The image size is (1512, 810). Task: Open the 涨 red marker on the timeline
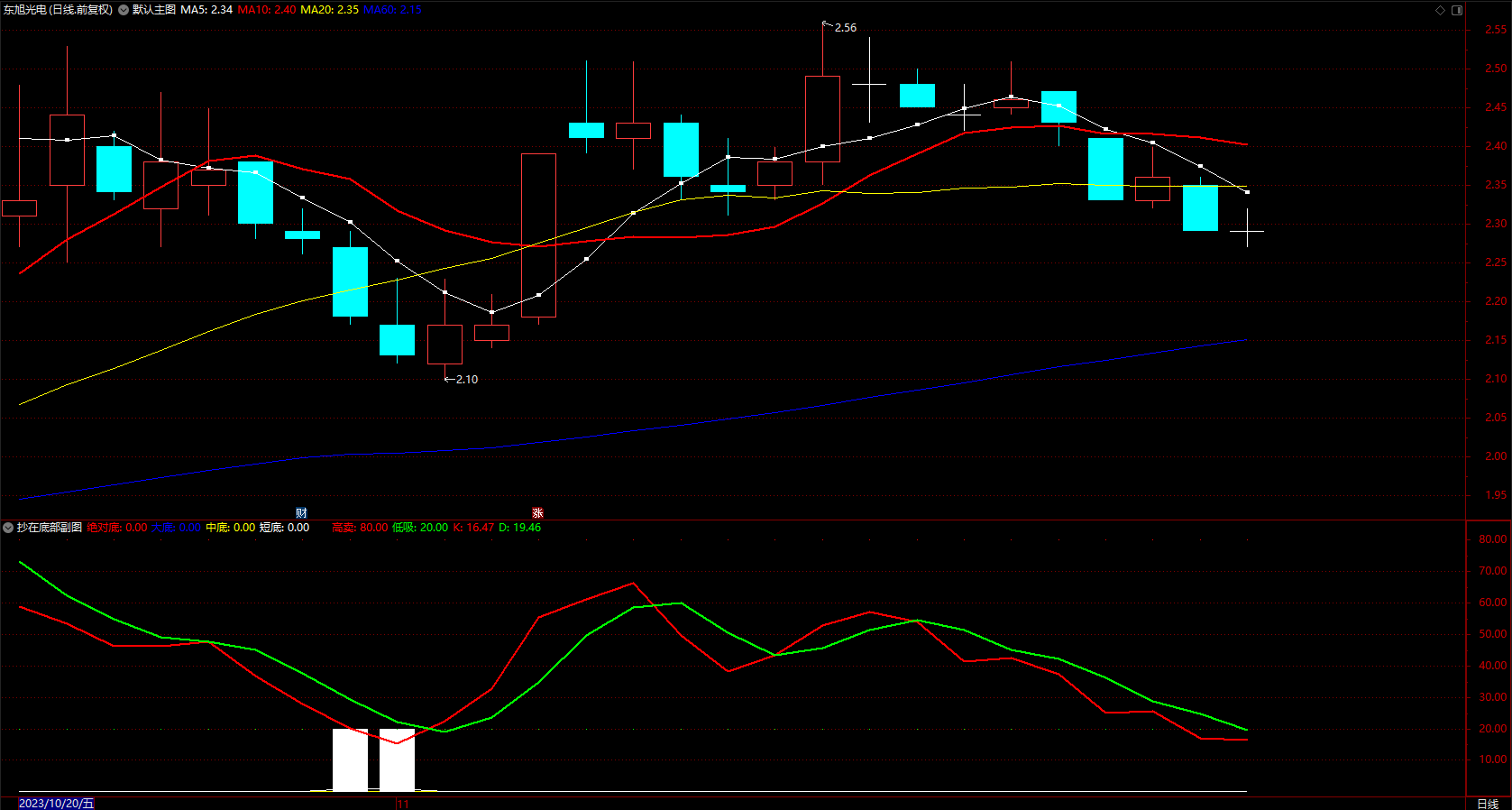tap(537, 512)
